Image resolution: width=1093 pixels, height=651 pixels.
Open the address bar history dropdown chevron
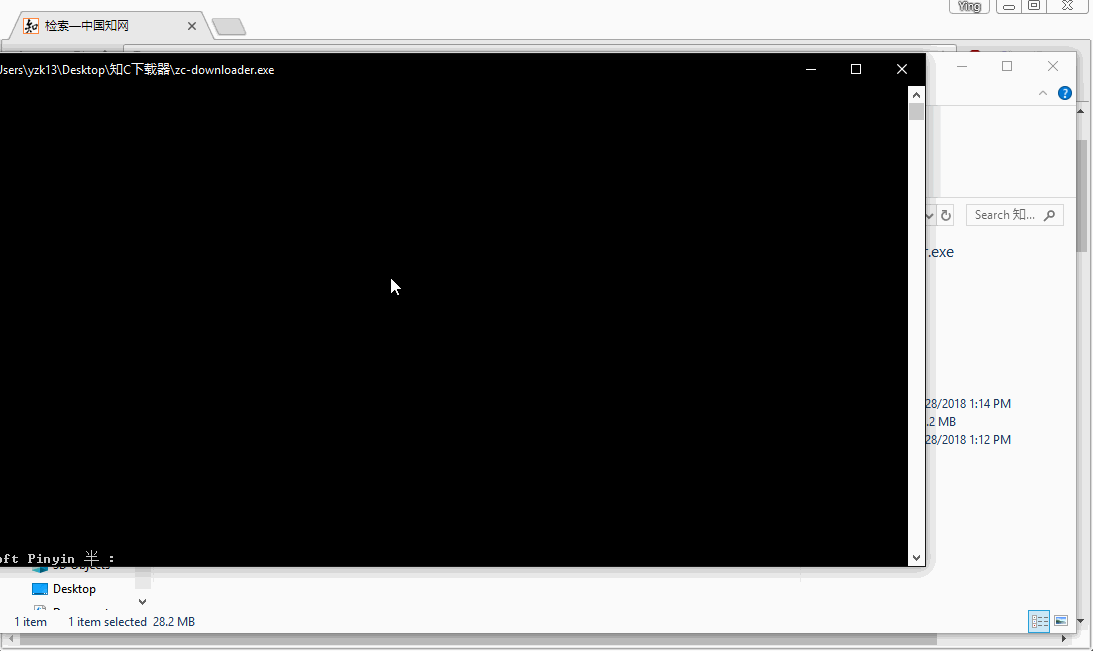click(x=929, y=214)
